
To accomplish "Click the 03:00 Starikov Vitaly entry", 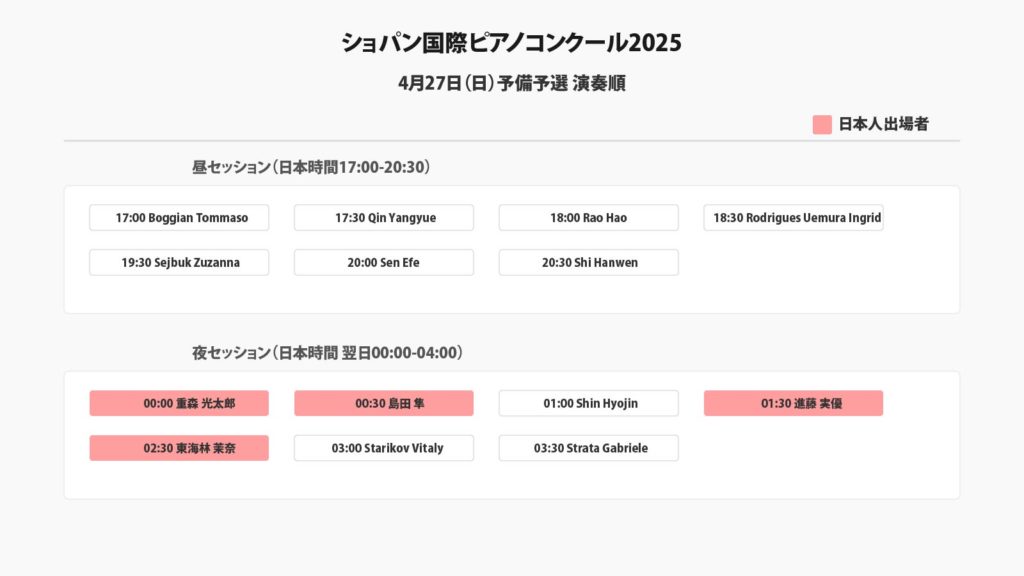I will pos(384,449).
